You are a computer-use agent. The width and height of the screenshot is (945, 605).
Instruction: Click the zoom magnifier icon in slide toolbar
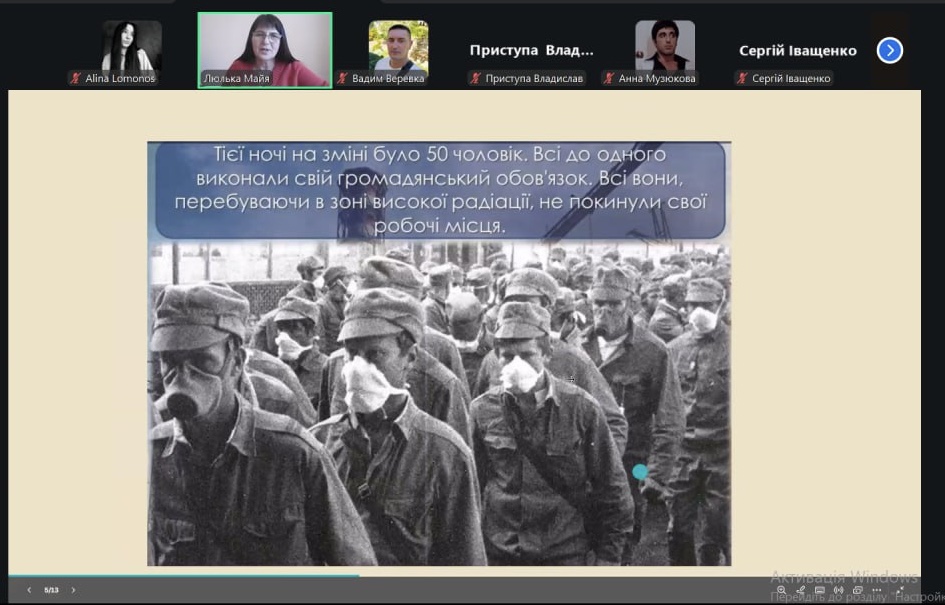pos(781,590)
